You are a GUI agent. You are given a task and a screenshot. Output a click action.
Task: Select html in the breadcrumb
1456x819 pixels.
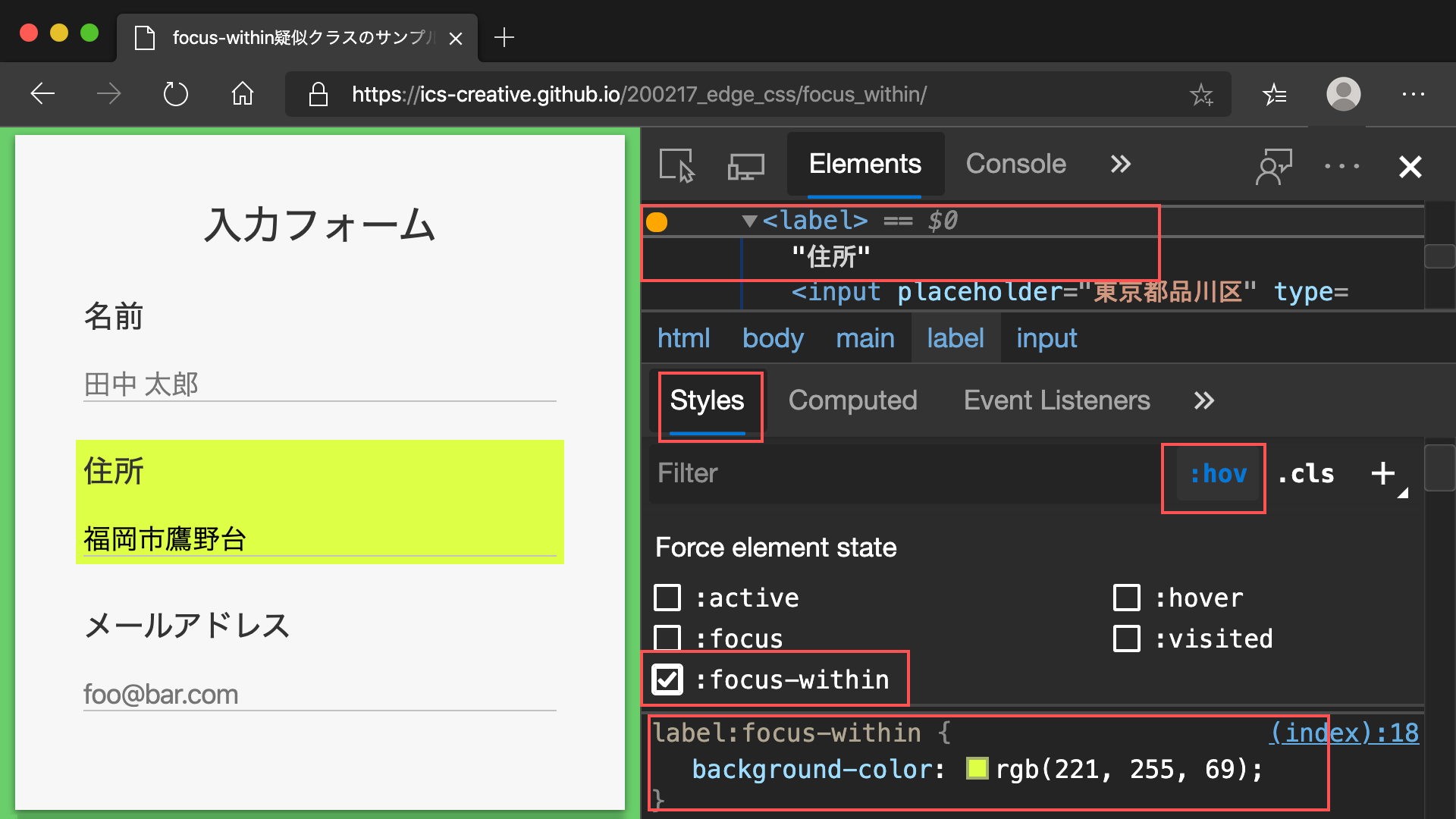click(x=683, y=338)
